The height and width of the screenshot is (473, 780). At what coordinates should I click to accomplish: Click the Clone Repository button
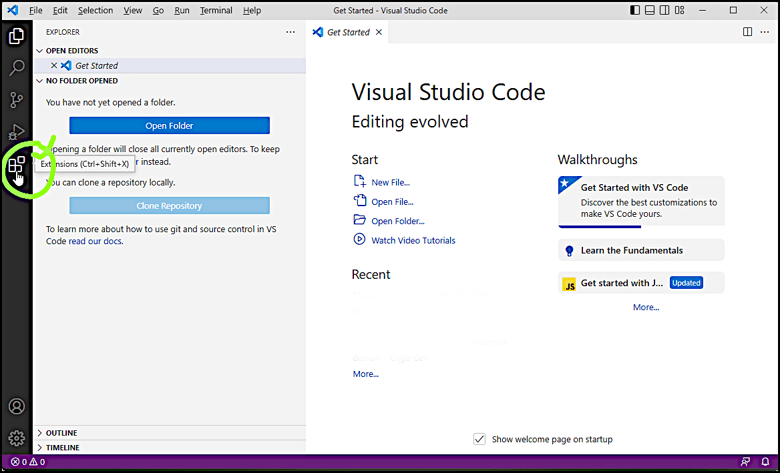[169, 206]
